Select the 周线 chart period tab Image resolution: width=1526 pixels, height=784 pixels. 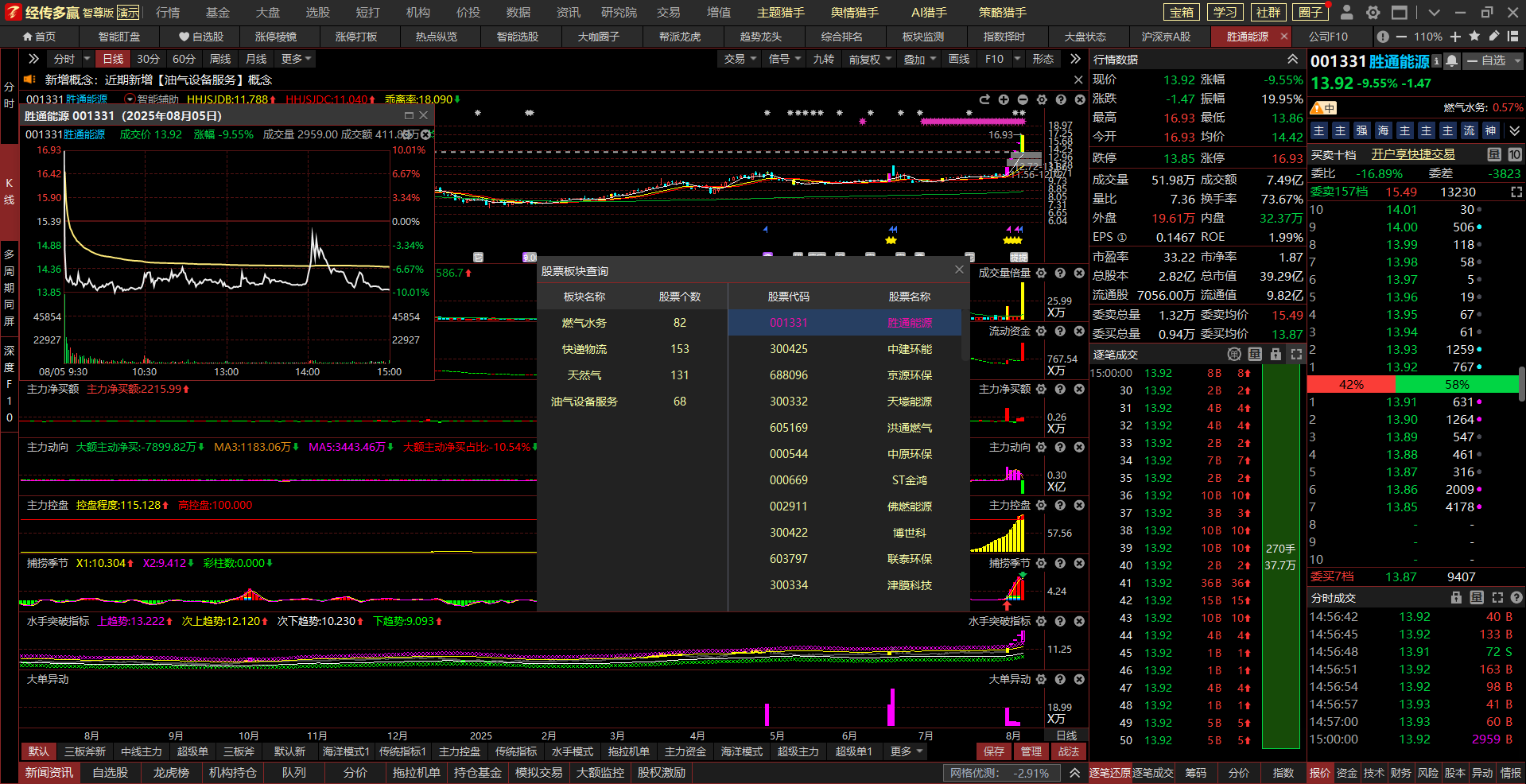pos(219,59)
